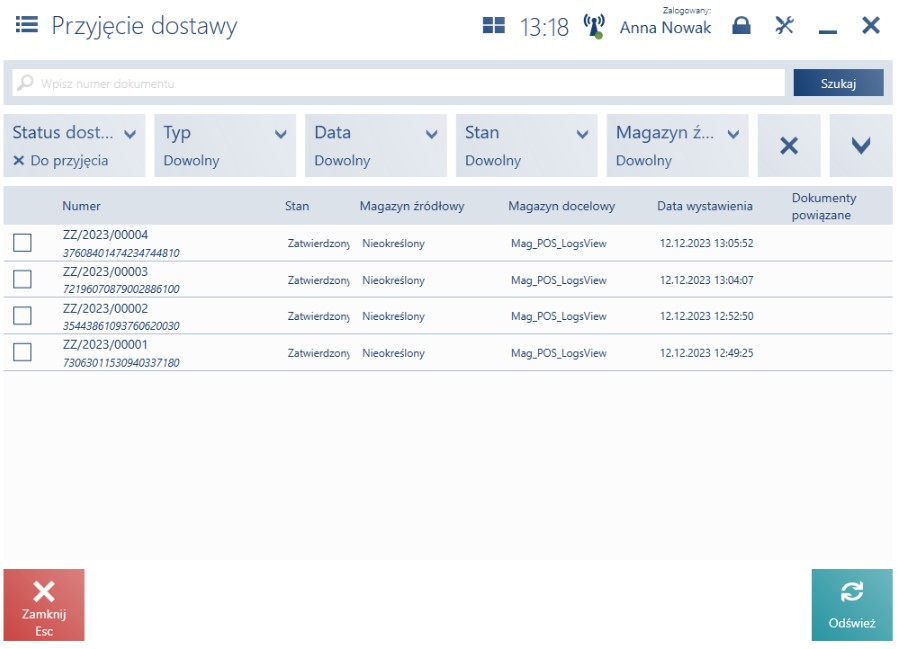Click the Szukaj search button
Screen dimensions: 898x649
(x=838, y=83)
